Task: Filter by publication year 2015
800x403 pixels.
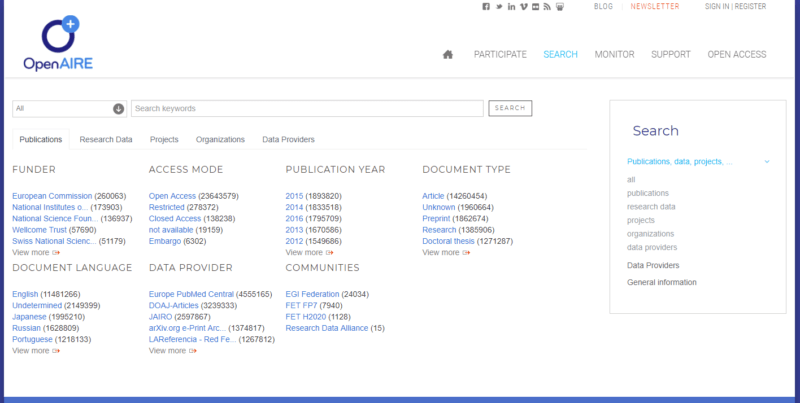Action: coord(294,196)
